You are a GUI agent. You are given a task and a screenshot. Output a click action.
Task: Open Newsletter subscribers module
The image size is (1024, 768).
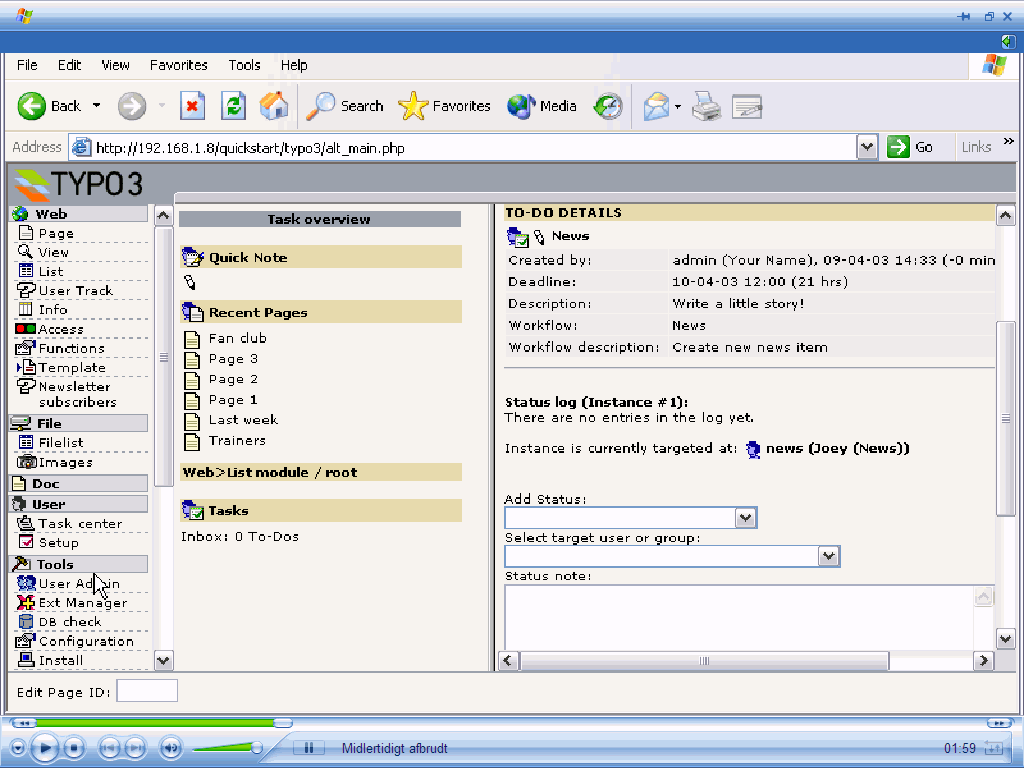(x=76, y=394)
